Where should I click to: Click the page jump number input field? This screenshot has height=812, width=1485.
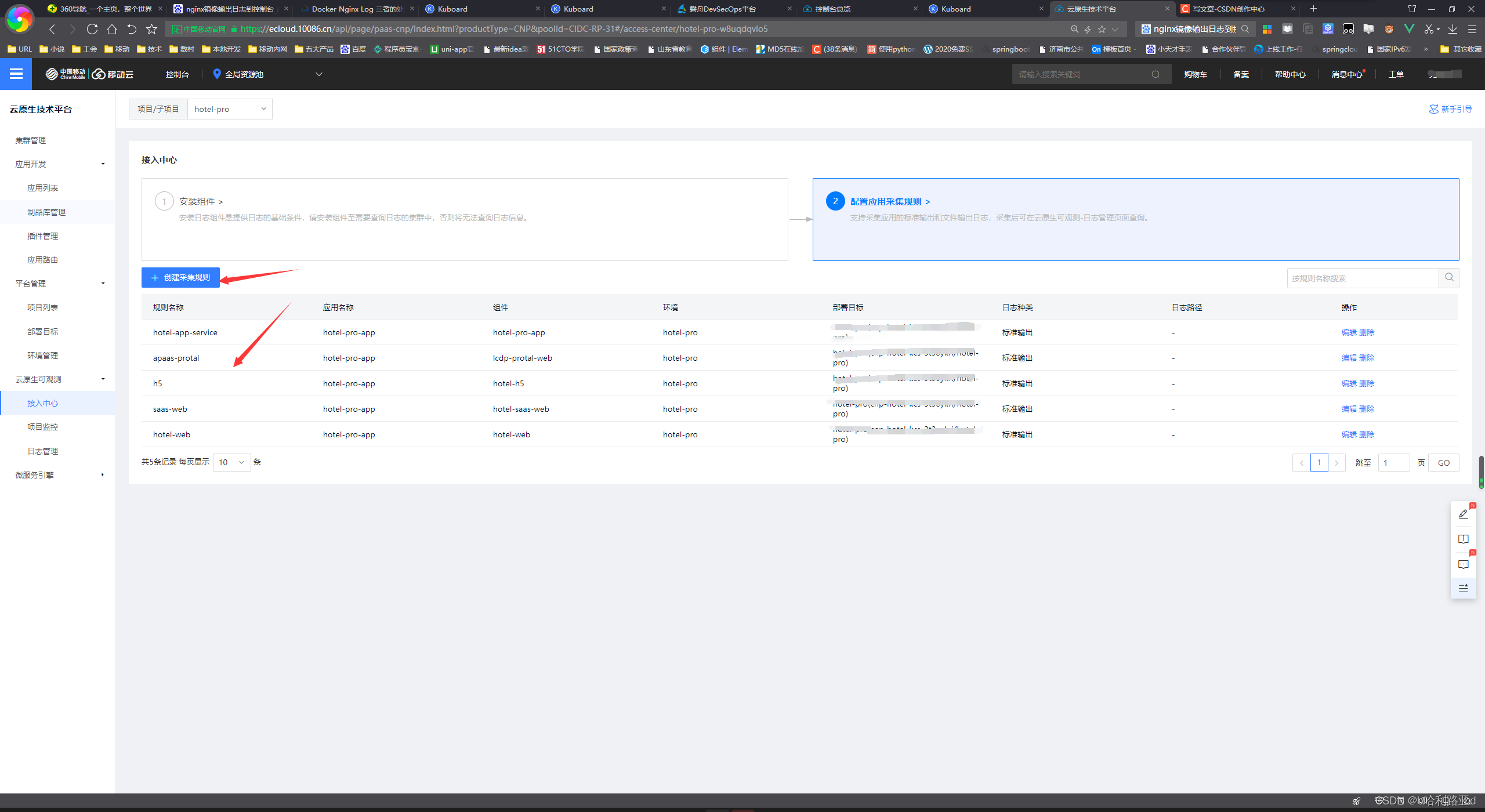point(1393,463)
